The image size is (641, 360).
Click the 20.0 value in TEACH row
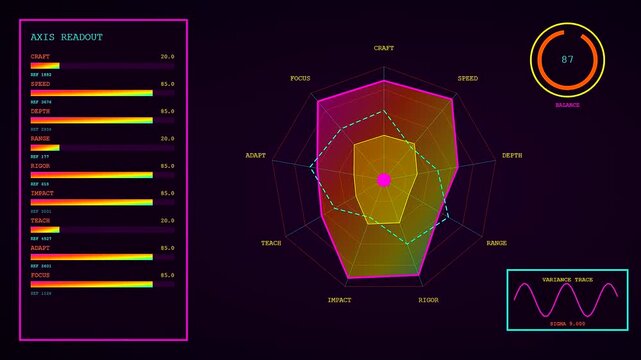(167, 221)
